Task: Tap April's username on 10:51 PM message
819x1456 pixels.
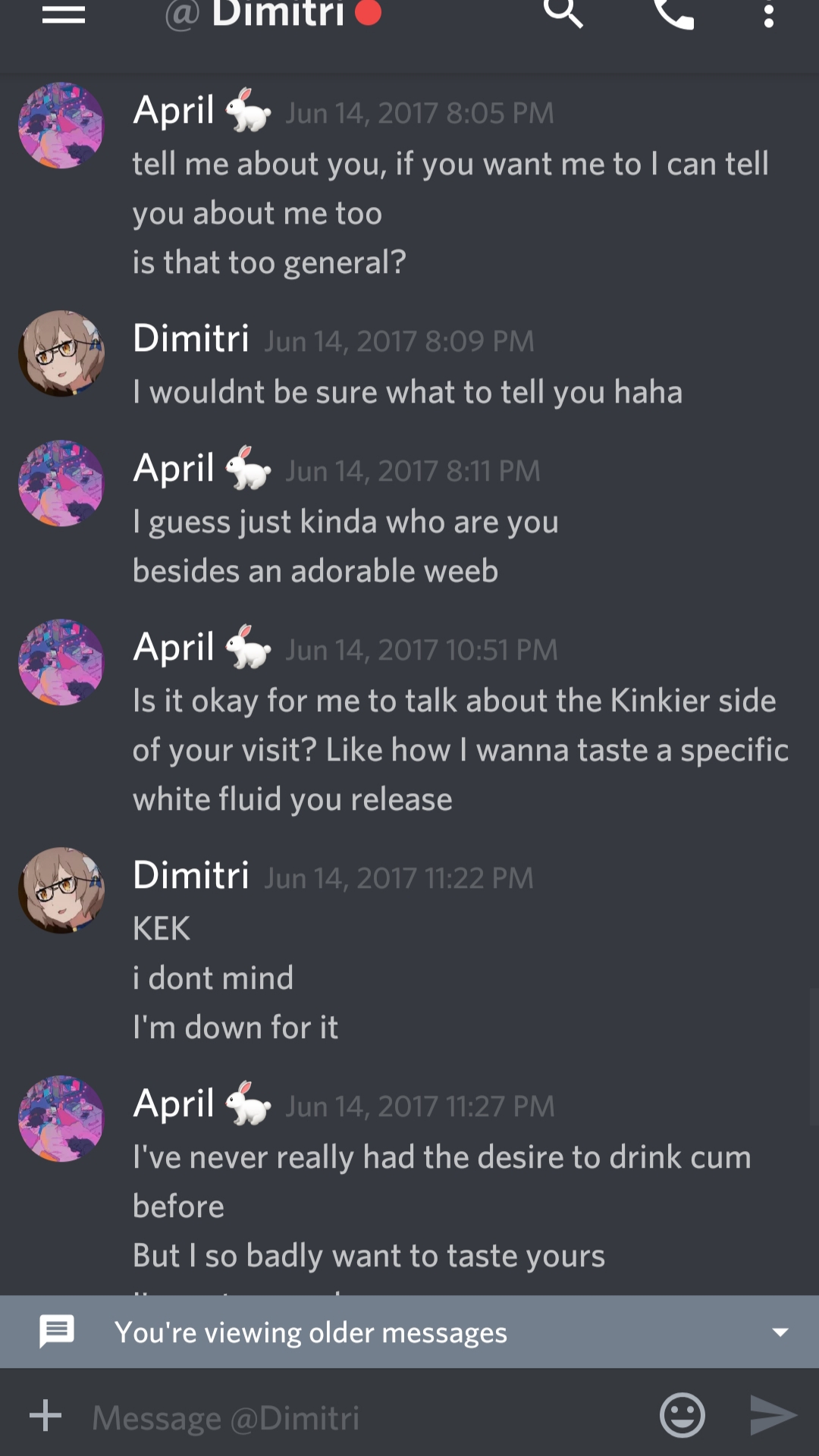Action: click(174, 647)
